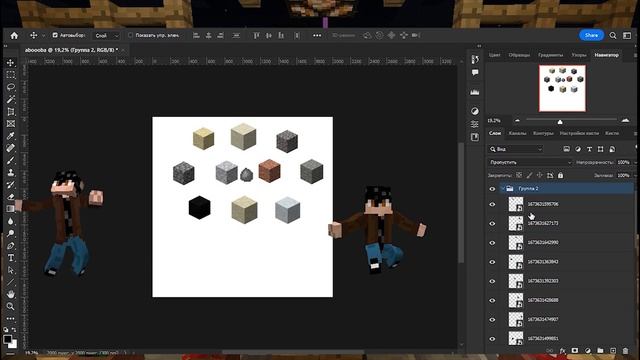Filter layers by type (T) icon
This screenshot has height=360, width=640.
coord(589,149)
